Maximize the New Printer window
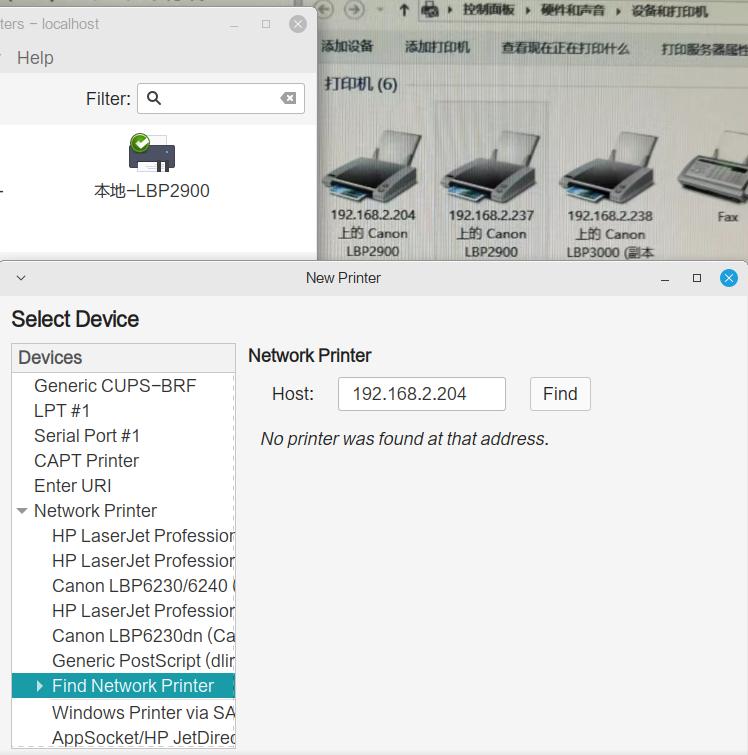 pos(696,278)
